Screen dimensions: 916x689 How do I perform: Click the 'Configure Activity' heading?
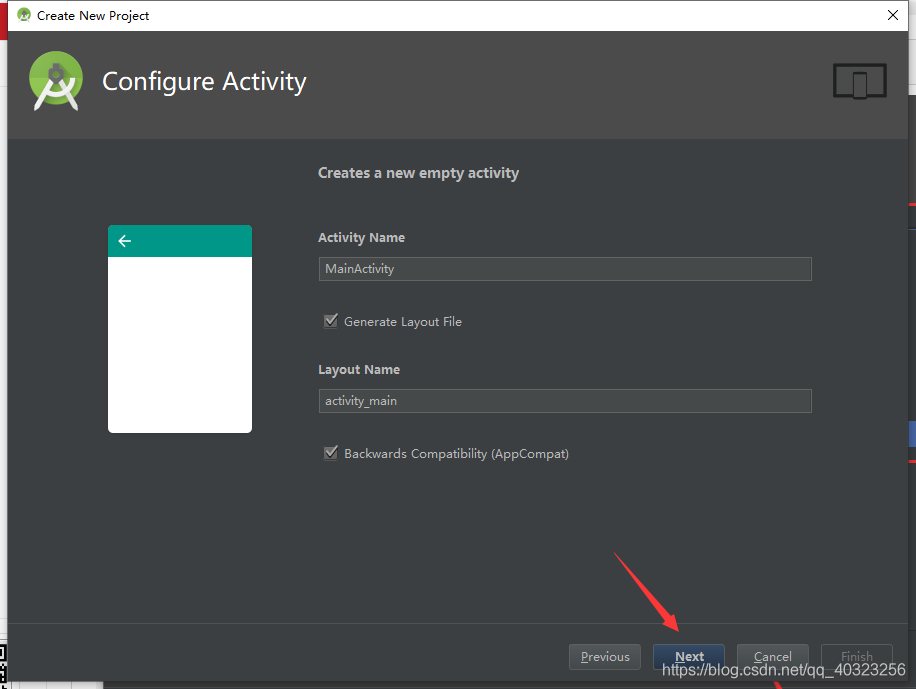(204, 81)
